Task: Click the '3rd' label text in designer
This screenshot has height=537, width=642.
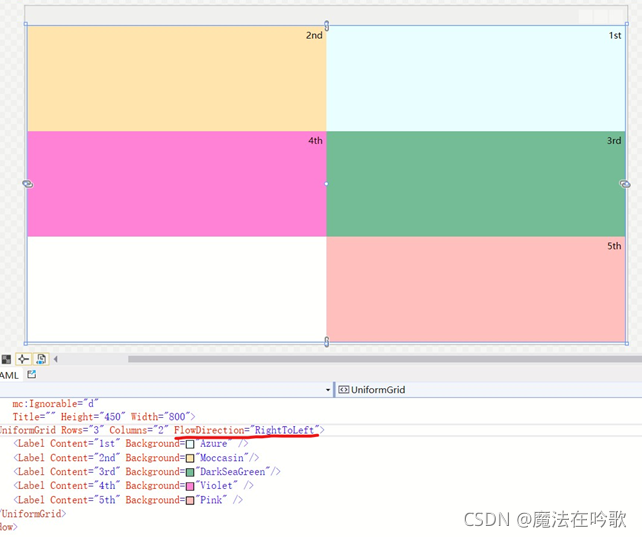Action: (x=614, y=141)
